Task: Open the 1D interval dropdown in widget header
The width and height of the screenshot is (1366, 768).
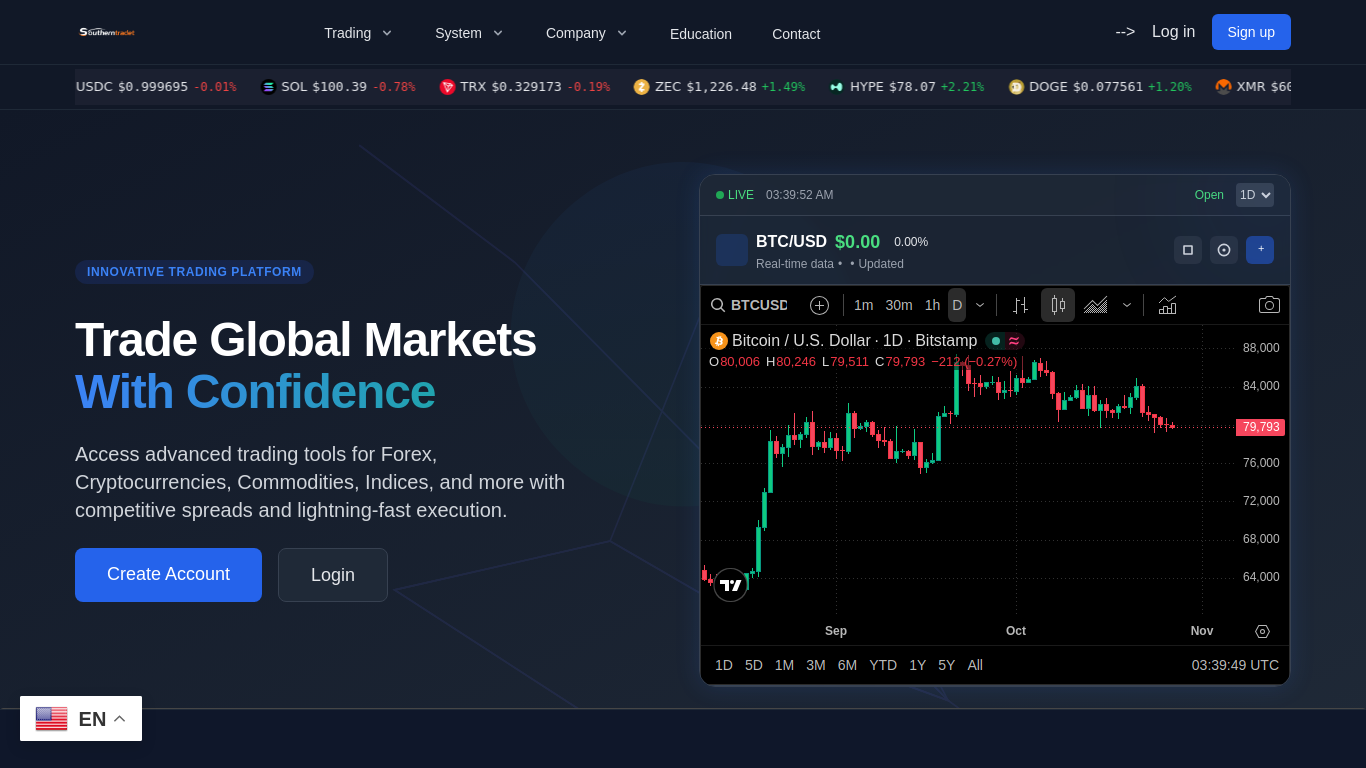Action: [1255, 195]
